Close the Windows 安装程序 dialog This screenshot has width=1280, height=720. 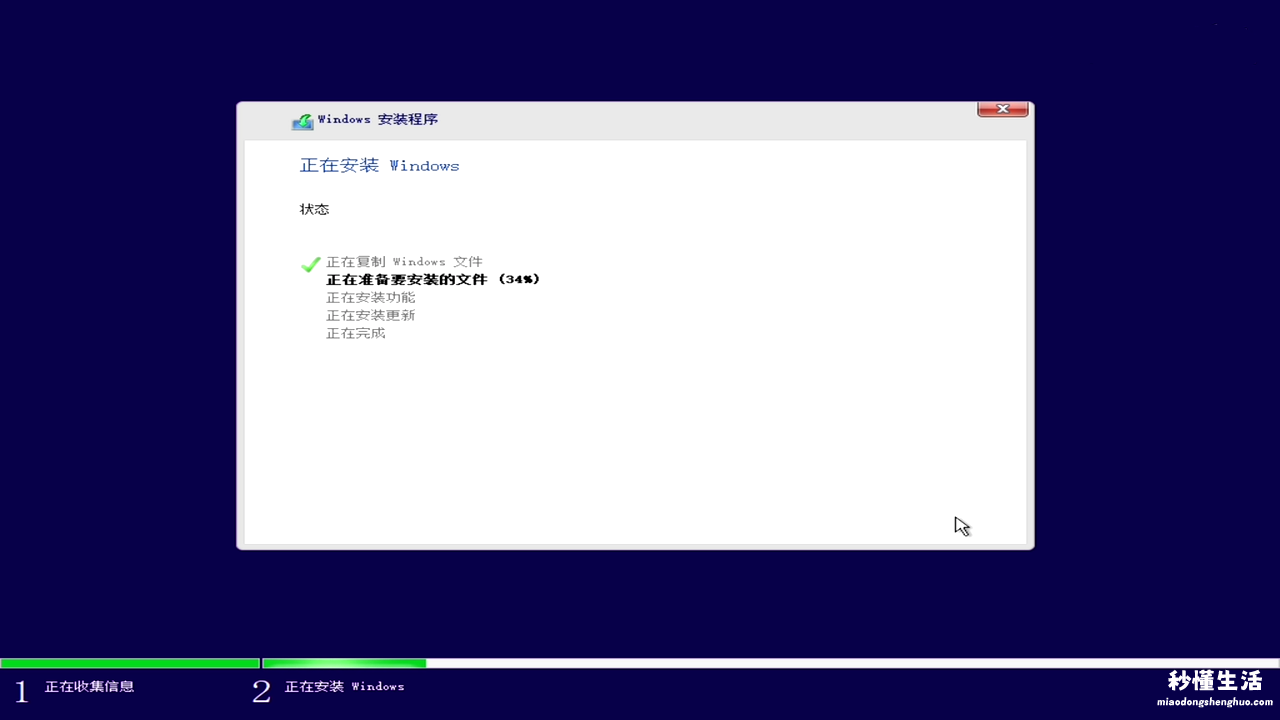[1002, 109]
